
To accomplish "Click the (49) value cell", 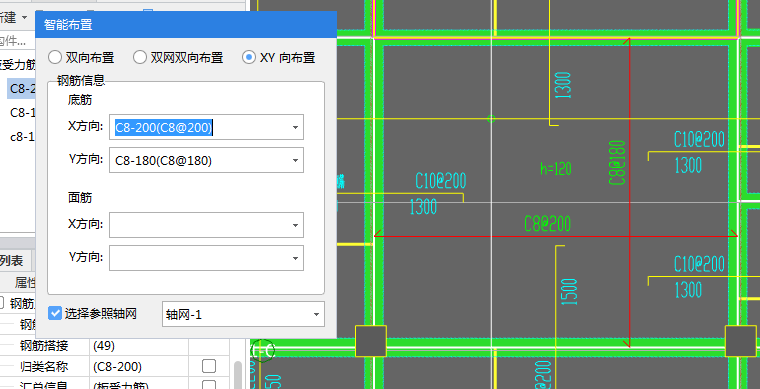I will tap(104, 346).
